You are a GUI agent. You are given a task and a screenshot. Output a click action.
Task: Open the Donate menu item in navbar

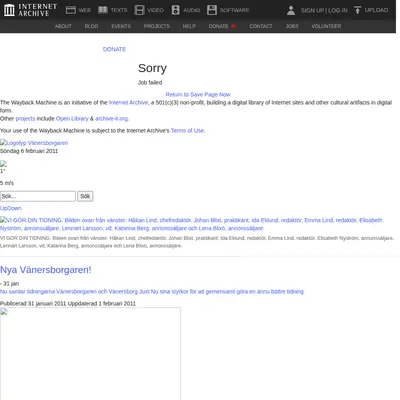pos(219,26)
